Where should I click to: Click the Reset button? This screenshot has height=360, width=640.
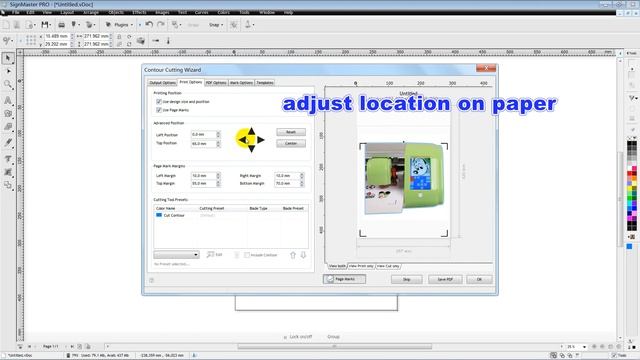click(291, 132)
